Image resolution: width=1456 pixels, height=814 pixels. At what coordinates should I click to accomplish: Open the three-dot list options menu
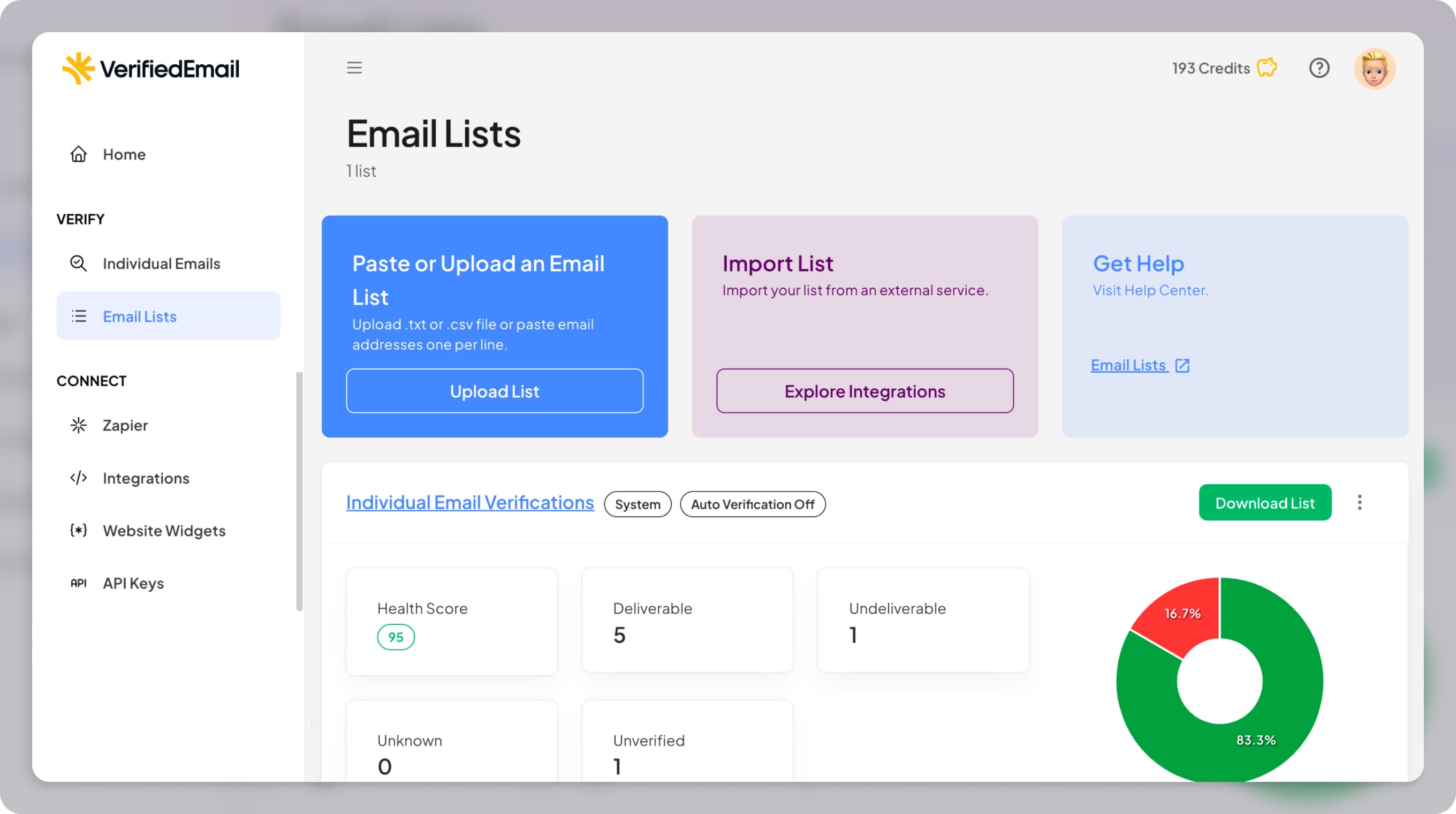click(1359, 502)
